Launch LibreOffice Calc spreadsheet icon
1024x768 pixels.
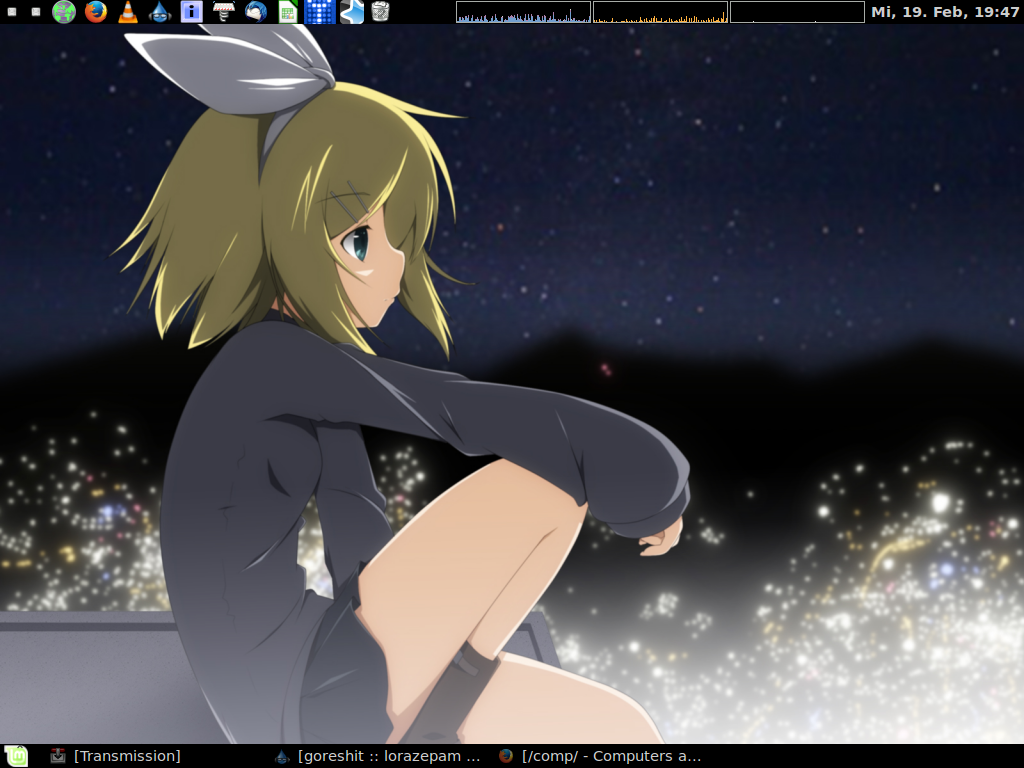click(287, 12)
